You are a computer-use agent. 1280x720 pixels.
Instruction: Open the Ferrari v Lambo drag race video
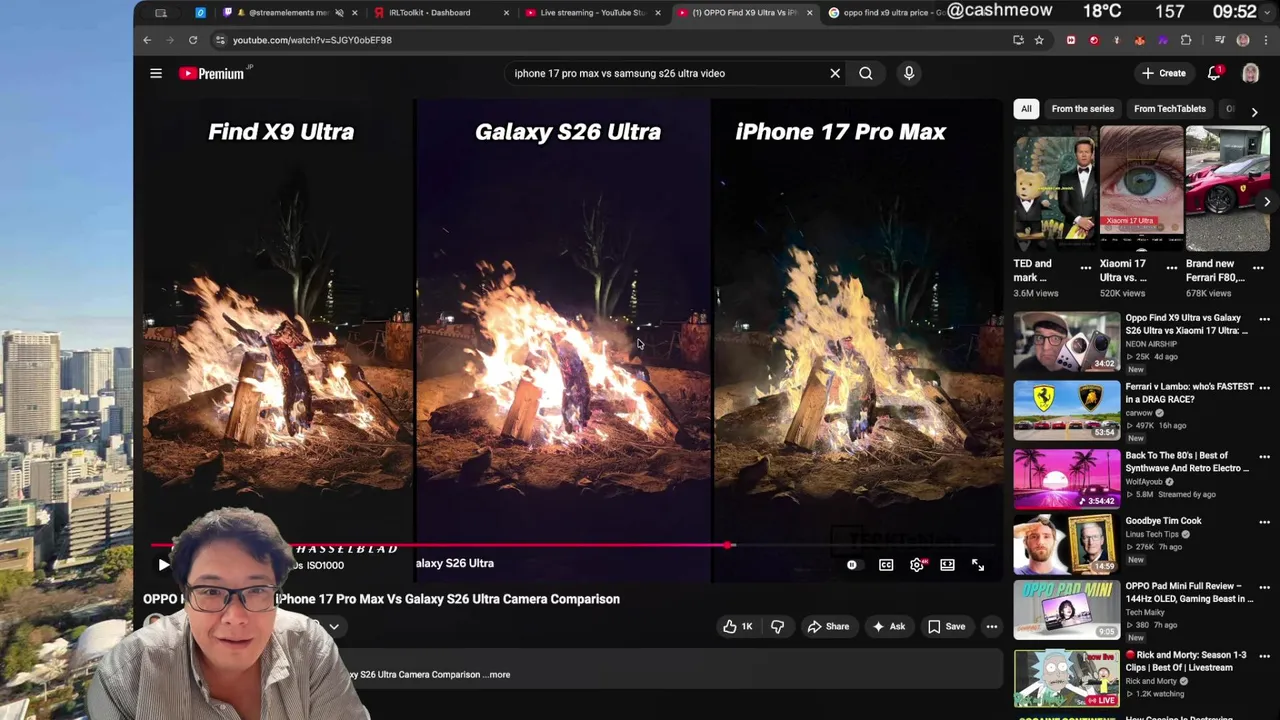tap(1067, 410)
